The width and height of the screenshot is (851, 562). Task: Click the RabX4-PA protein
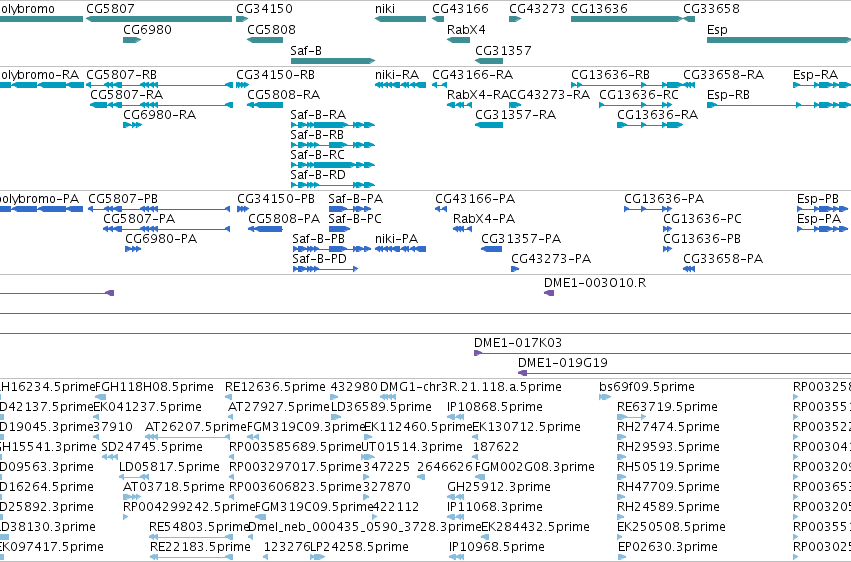462,229
